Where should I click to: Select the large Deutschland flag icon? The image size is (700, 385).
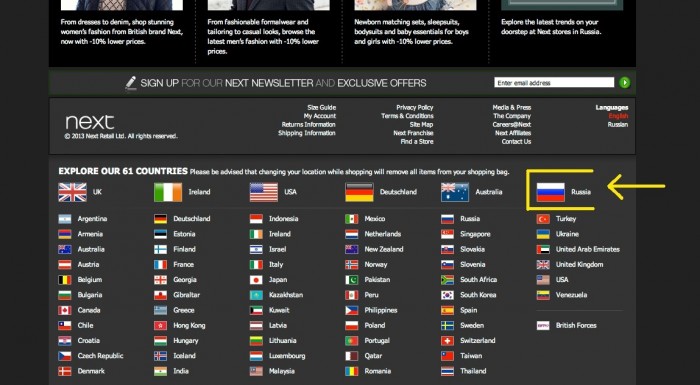point(359,192)
